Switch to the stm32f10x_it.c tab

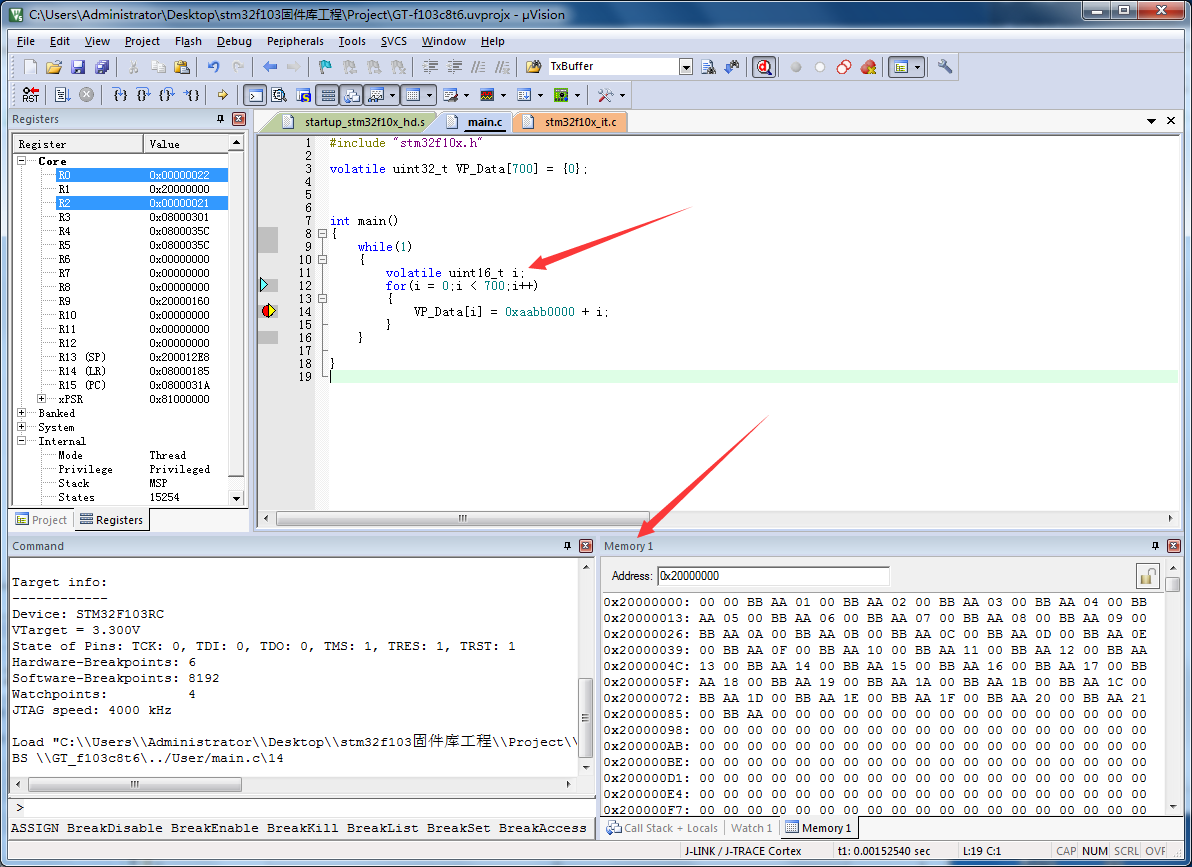(x=579, y=122)
